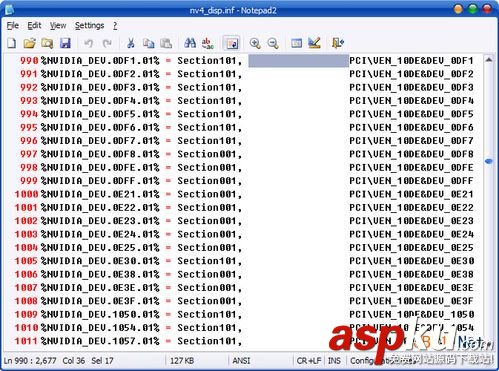Undo the last edit
Screen dimensions: 499x371
[x=88, y=43]
